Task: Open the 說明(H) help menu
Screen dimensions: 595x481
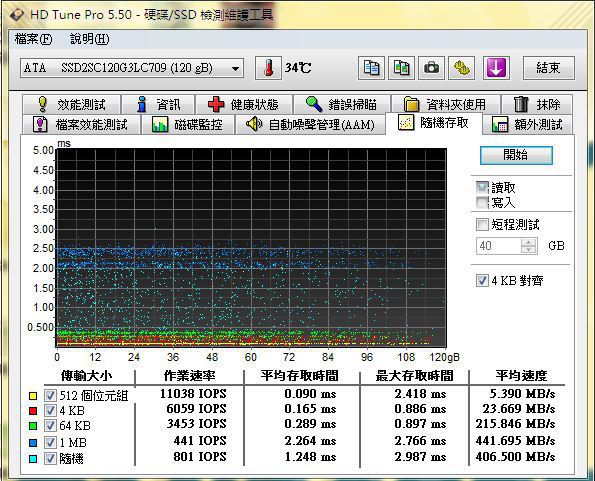Action: click(90, 39)
